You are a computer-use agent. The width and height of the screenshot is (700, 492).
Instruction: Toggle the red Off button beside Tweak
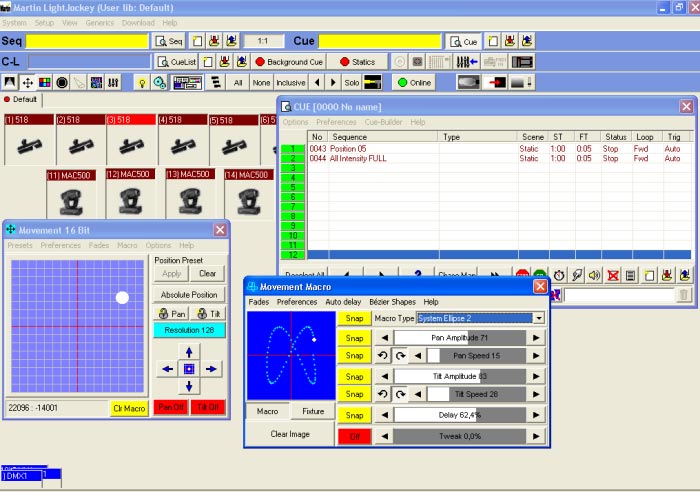pos(354,437)
